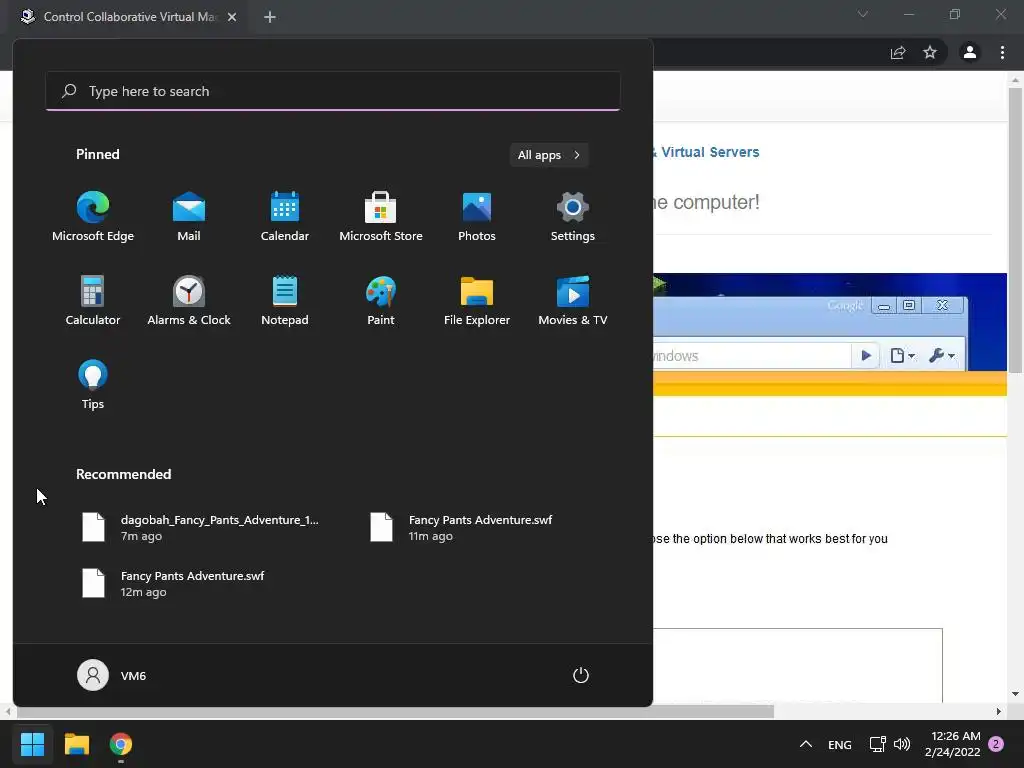Open File Explorer from the taskbar

click(x=76, y=744)
